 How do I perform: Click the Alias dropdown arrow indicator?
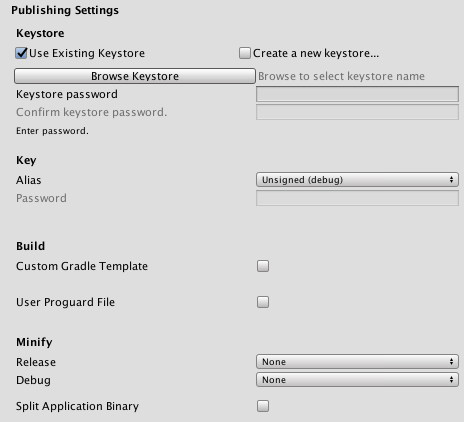[x=451, y=180]
